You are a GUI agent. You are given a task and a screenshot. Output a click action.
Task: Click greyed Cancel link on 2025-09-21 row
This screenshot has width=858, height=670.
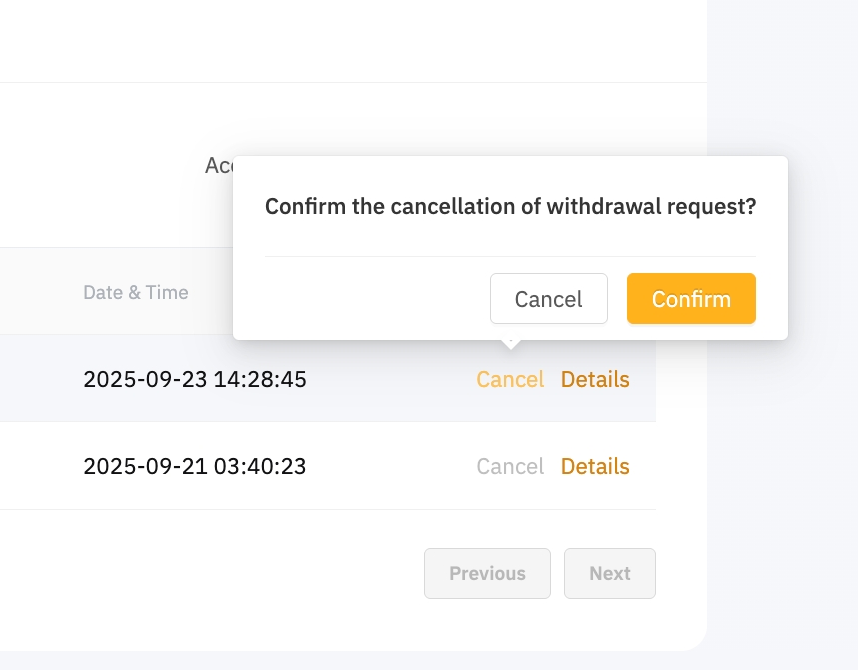click(510, 467)
